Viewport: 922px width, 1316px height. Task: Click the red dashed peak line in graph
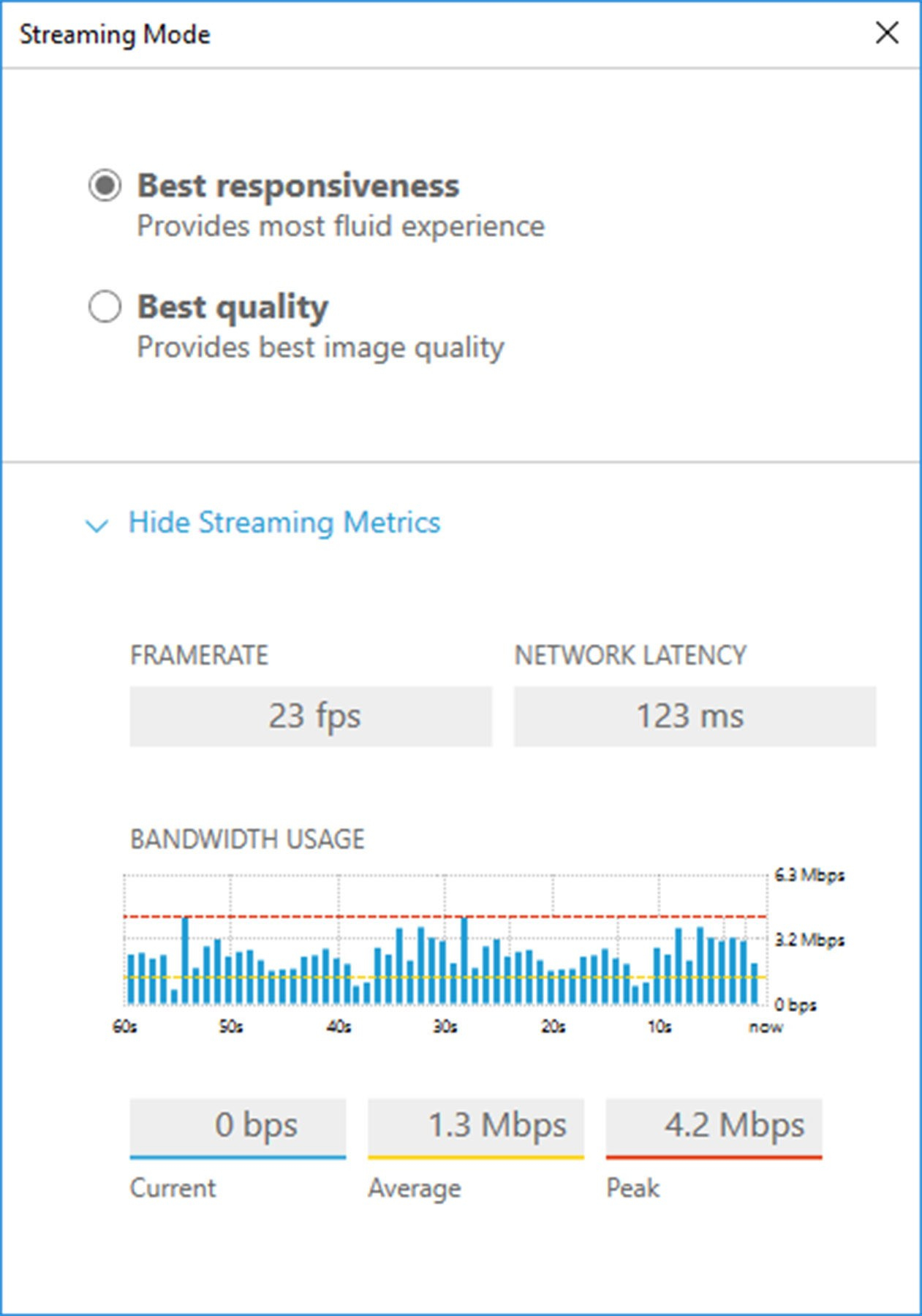(x=445, y=916)
